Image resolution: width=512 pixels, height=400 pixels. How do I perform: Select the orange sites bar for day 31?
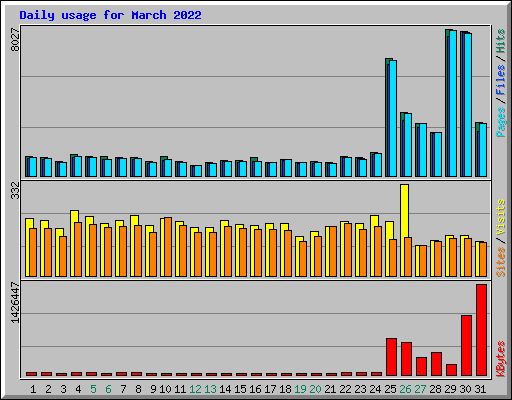point(483,260)
